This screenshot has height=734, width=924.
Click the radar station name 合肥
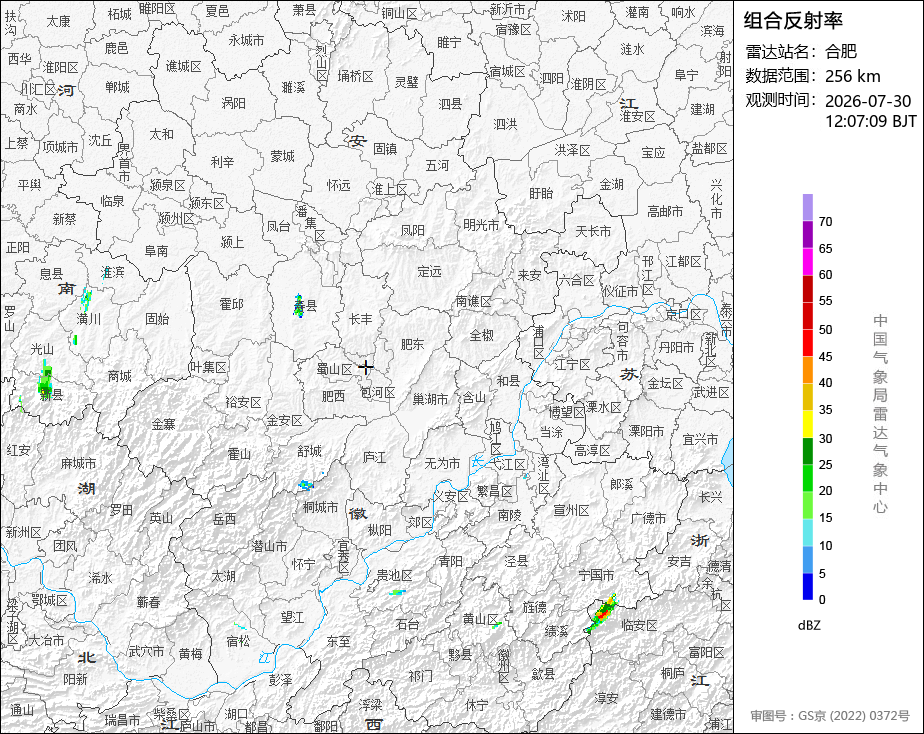tap(841, 51)
